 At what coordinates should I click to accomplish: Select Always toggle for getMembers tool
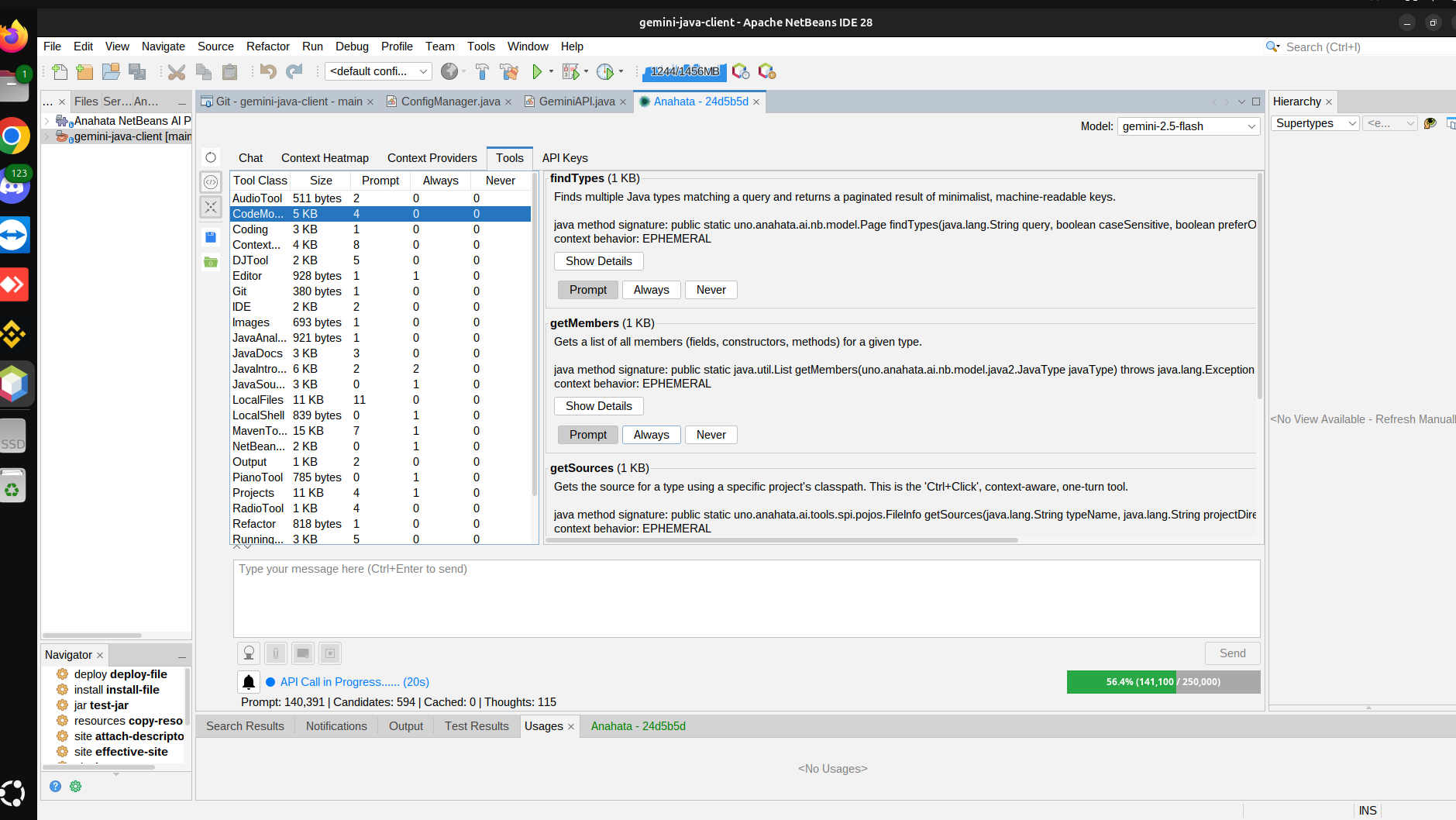(651, 435)
